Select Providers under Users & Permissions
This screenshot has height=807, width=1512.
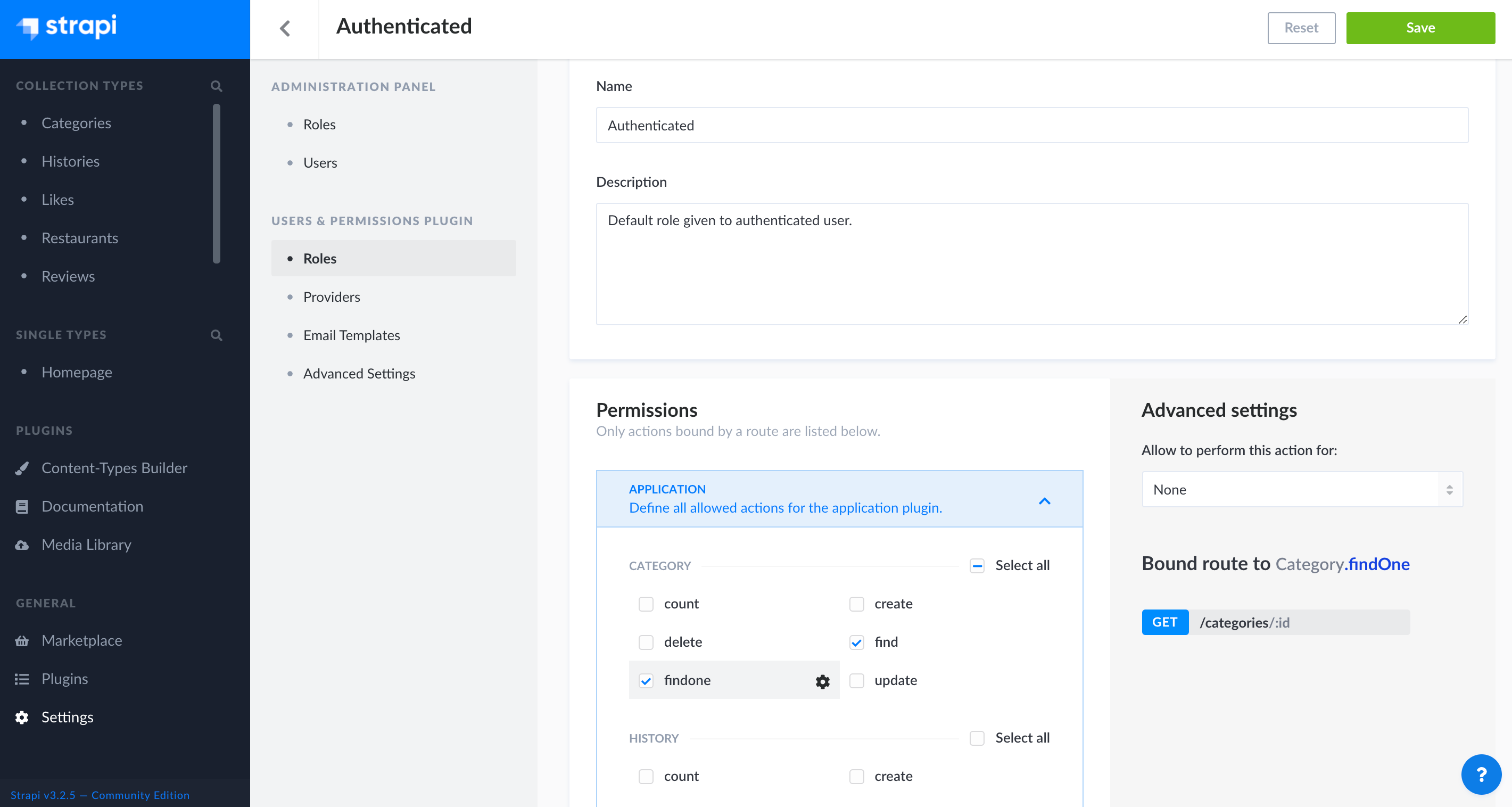[331, 297]
